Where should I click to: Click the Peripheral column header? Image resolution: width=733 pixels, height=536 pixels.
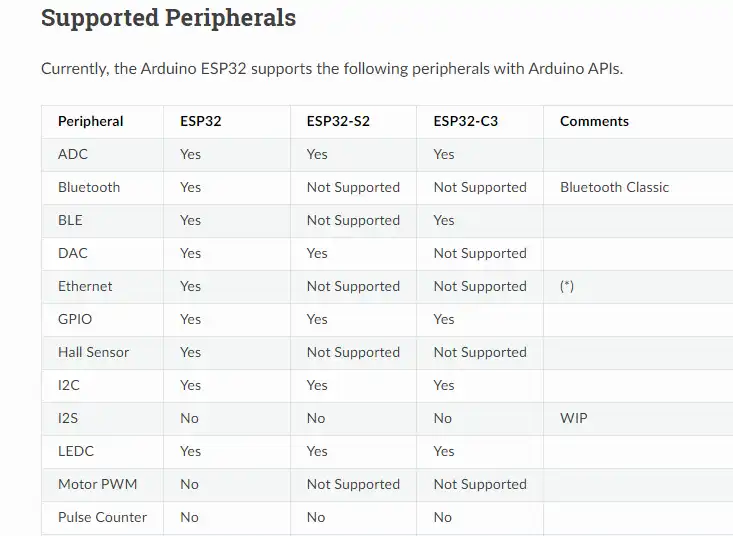(x=91, y=121)
